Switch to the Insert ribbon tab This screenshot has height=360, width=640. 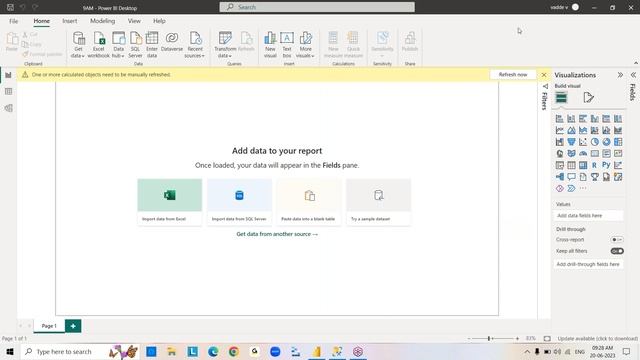[70, 21]
